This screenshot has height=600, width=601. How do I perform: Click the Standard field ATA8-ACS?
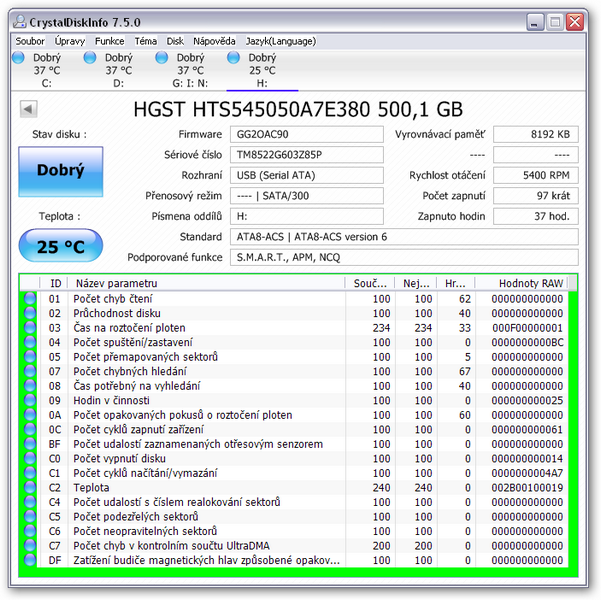[404, 237]
